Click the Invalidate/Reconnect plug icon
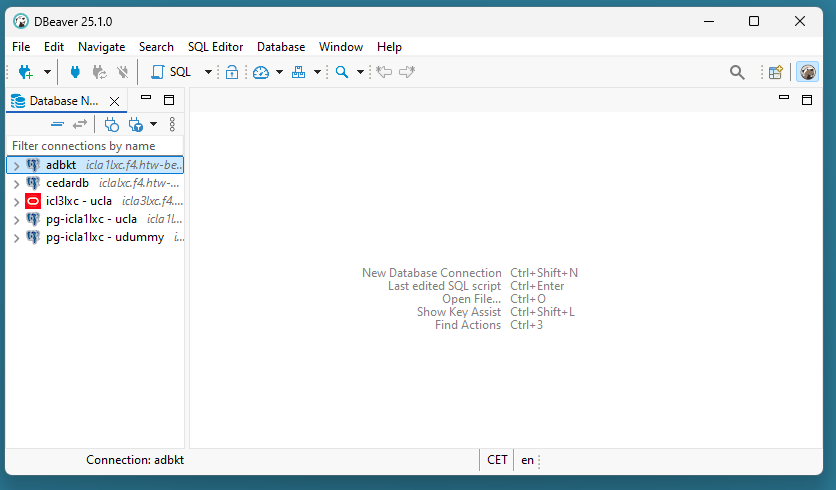The image size is (836, 490). pos(99,72)
